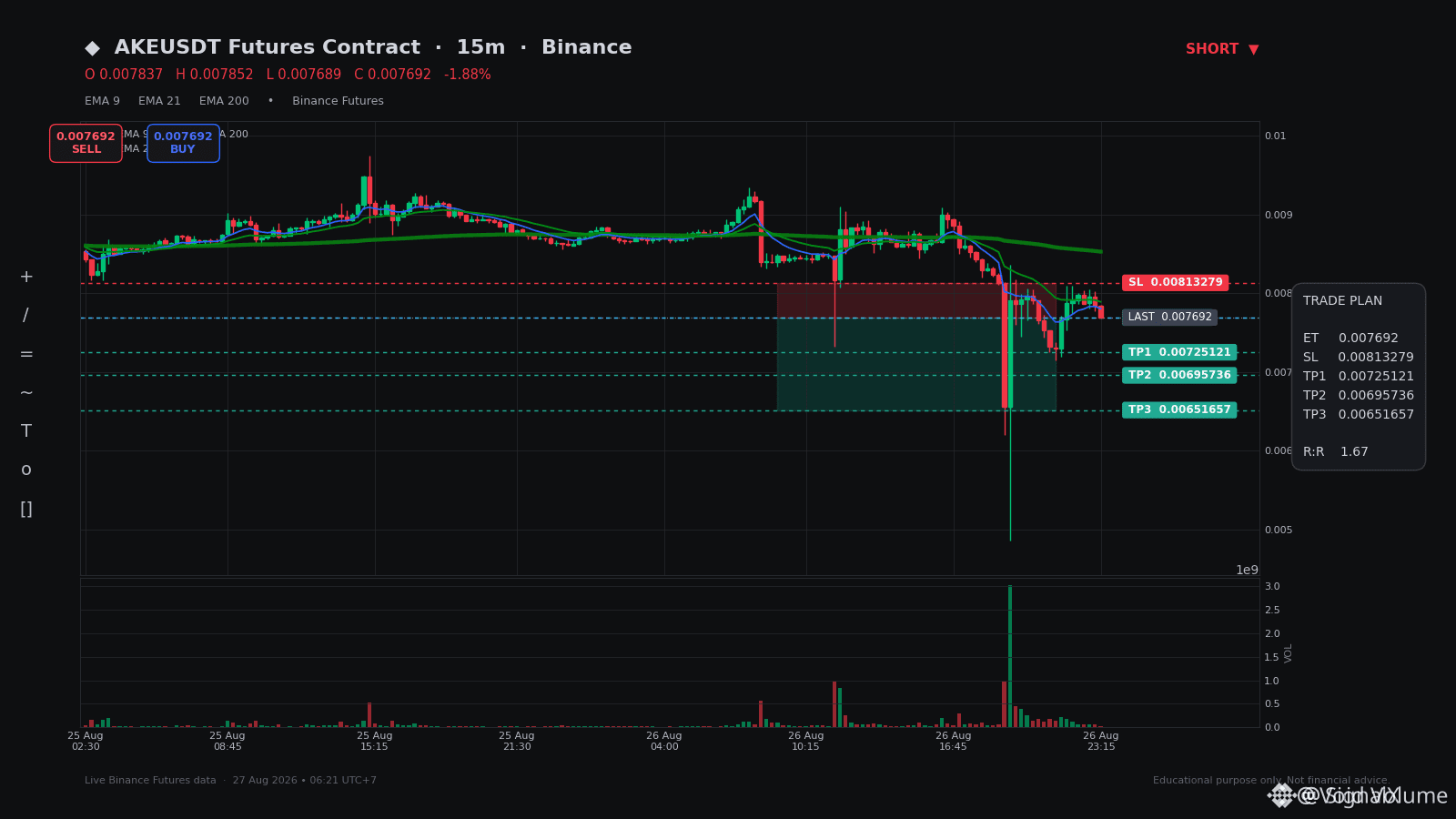1456x819 pixels.
Task: Click the LAST 0.007692 price tag
Action: tap(1169, 317)
